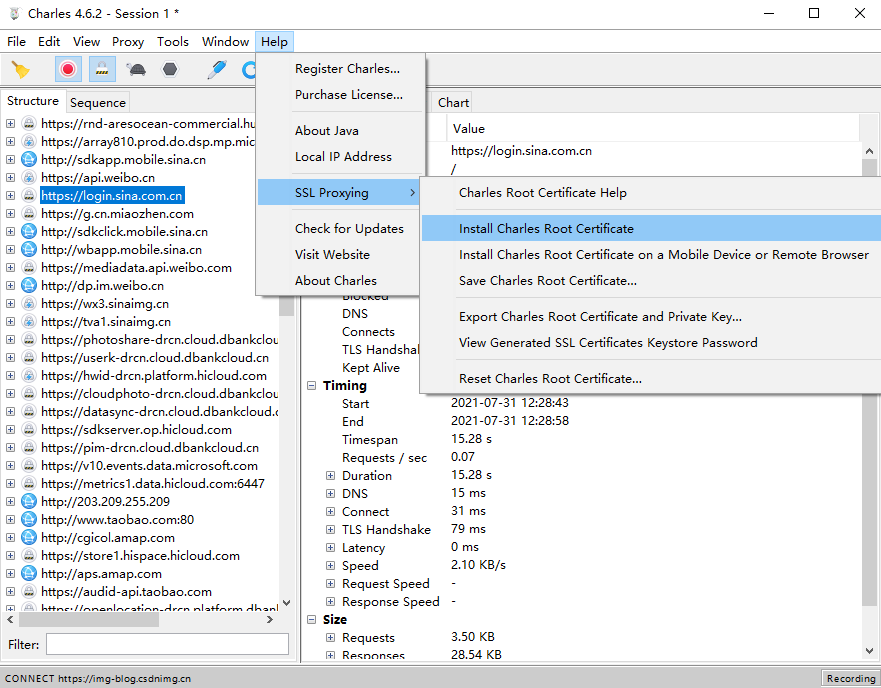Screen dimensions: 881x688
Task: Expand the Request Speed row
Action: (x=330, y=583)
